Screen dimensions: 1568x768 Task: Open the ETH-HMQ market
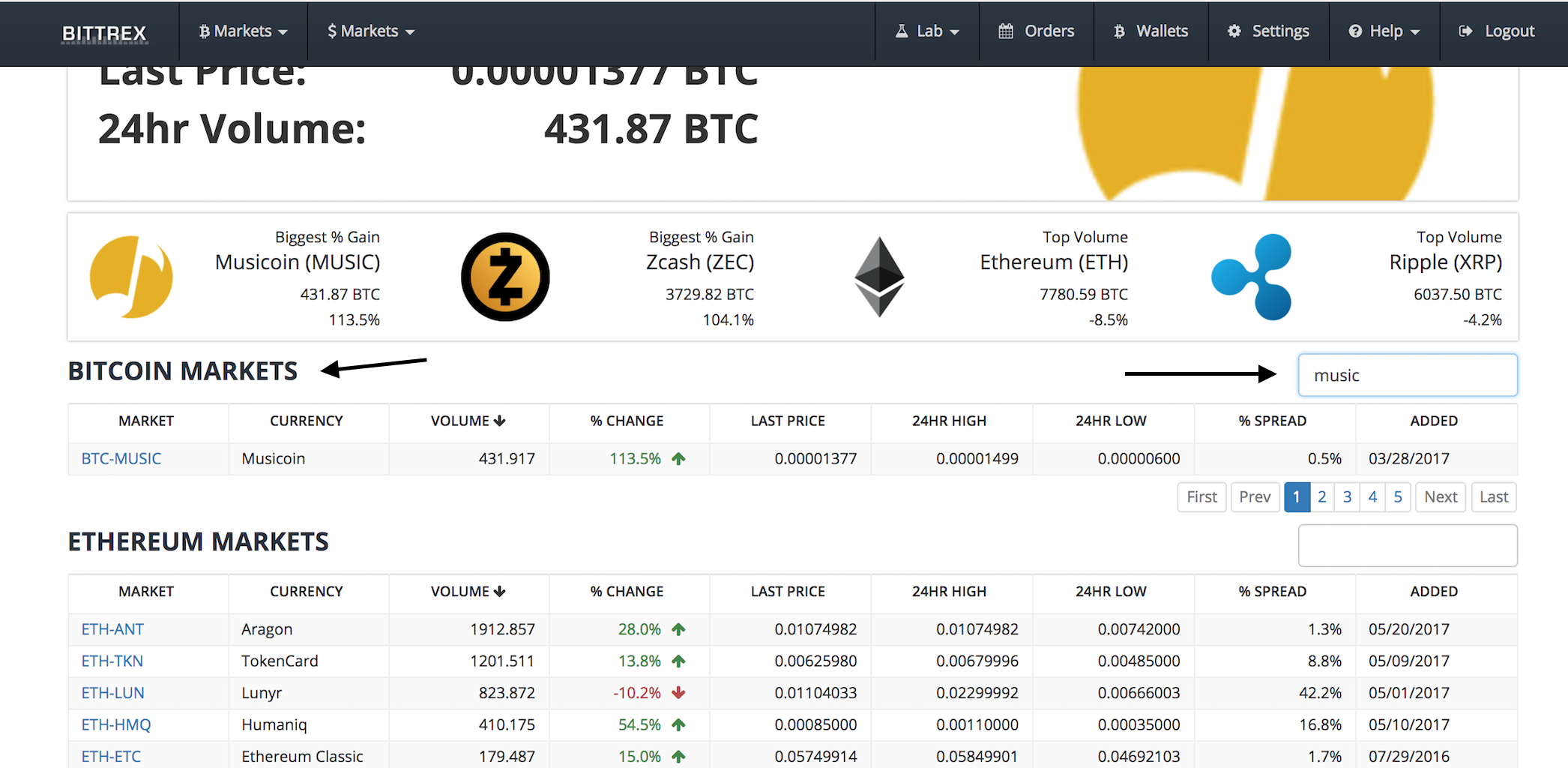click(116, 724)
